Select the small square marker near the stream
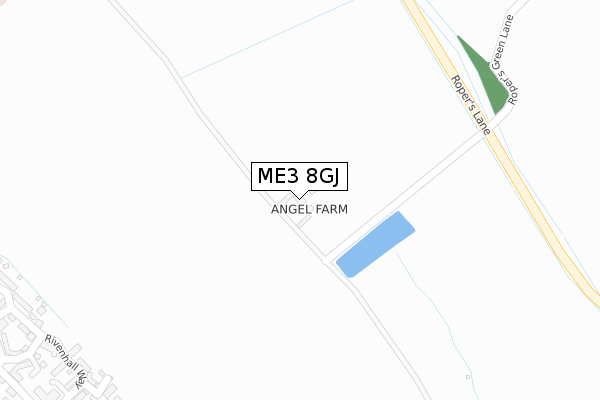 (468, 377)
